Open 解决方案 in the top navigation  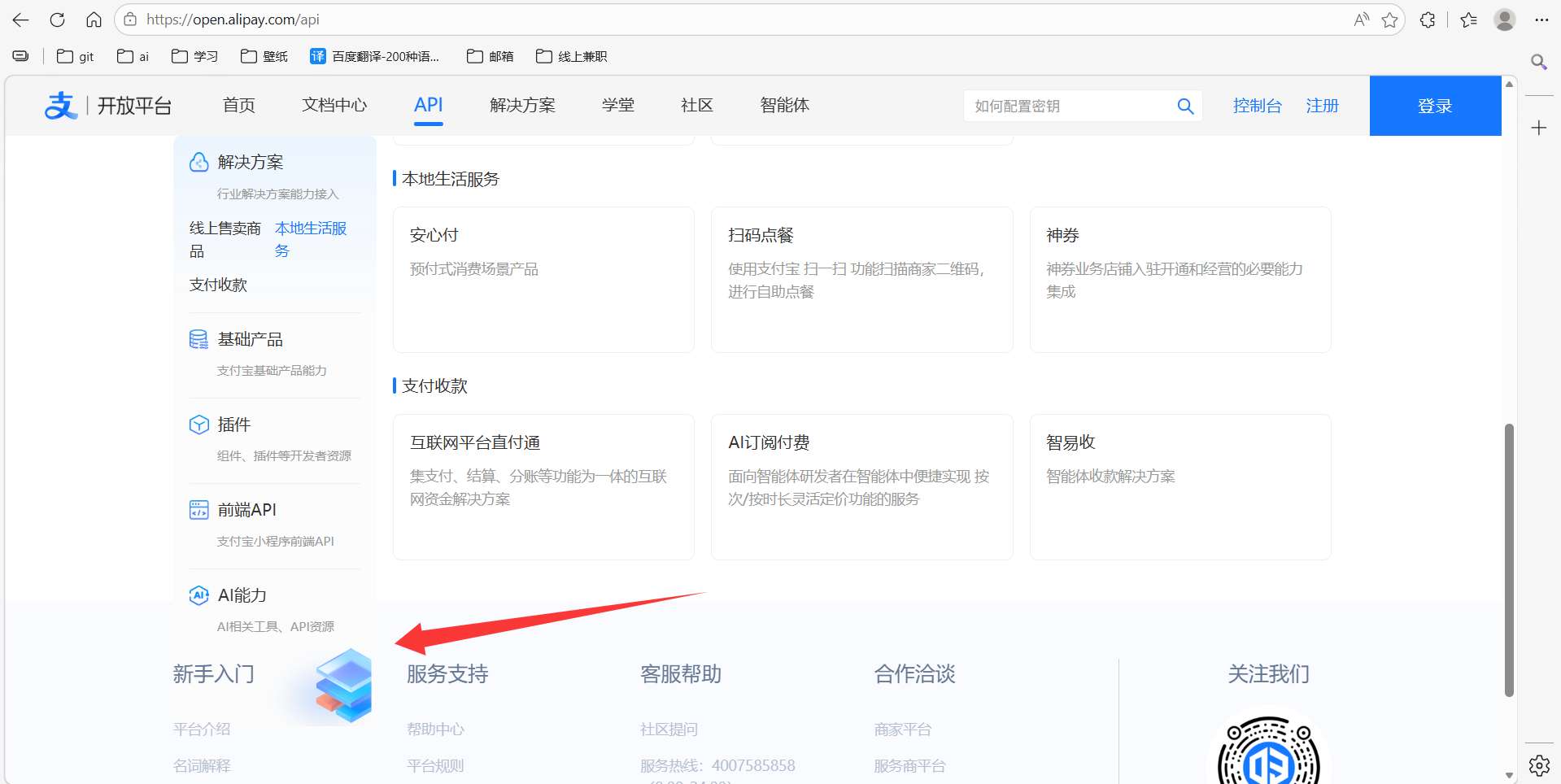[x=522, y=105]
